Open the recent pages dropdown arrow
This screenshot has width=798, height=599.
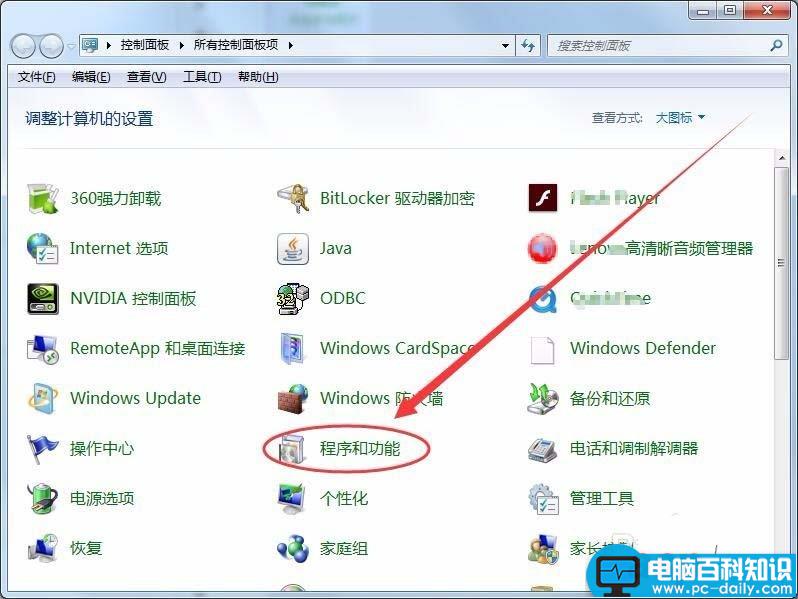(x=72, y=46)
